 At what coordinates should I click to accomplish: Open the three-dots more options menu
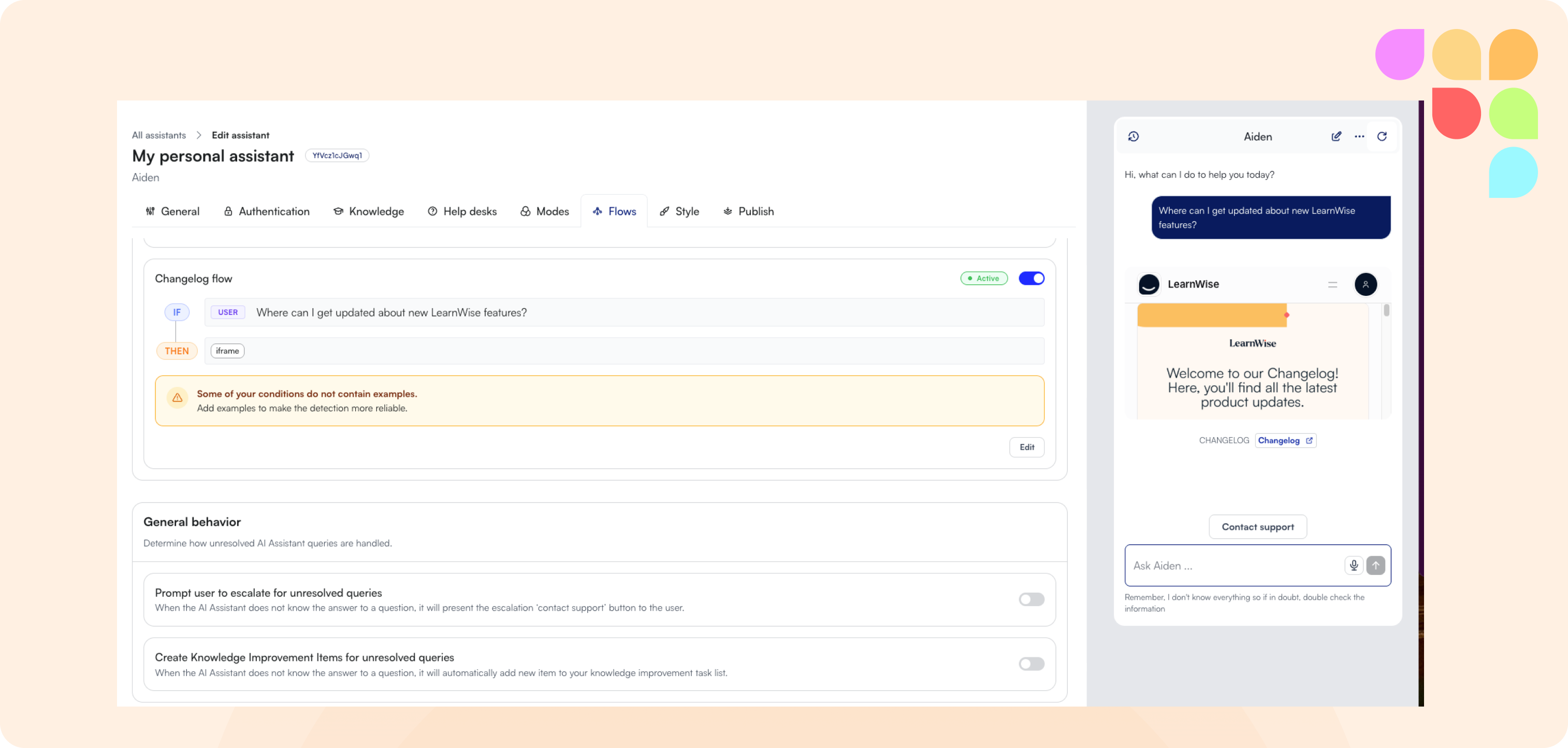click(1359, 136)
